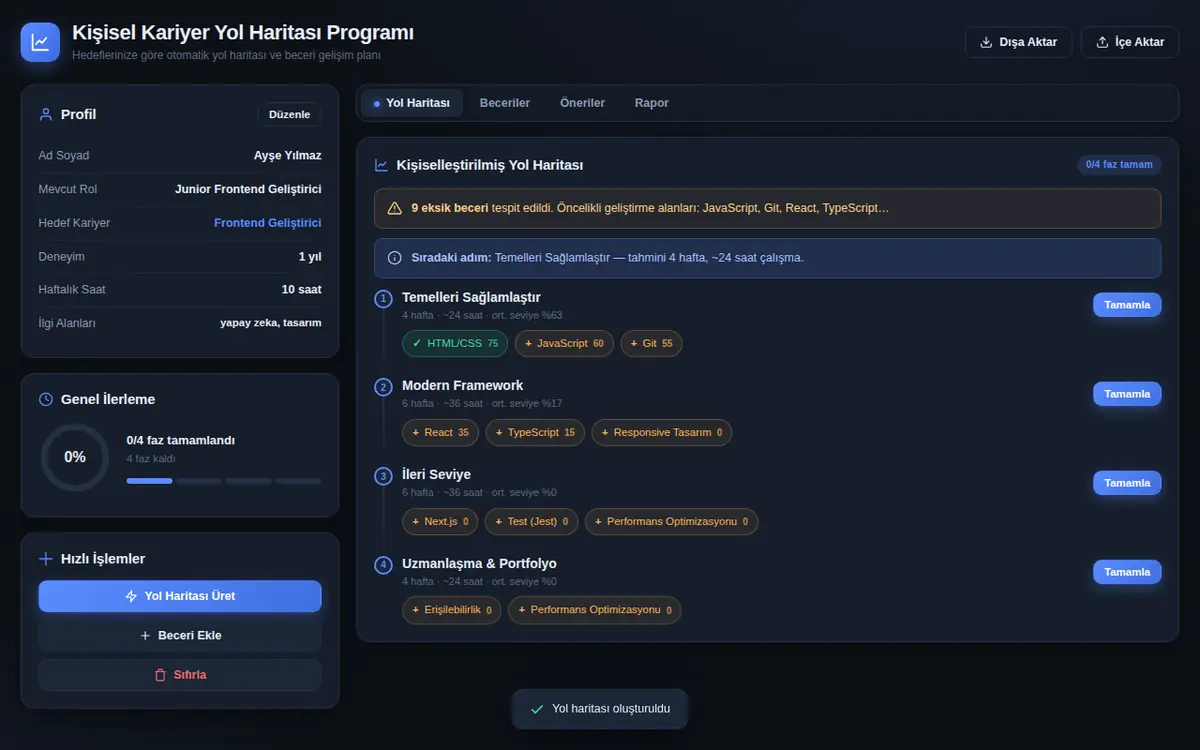Click the Dışa Aktar export button
The width and height of the screenshot is (1200, 750).
point(1018,42)
